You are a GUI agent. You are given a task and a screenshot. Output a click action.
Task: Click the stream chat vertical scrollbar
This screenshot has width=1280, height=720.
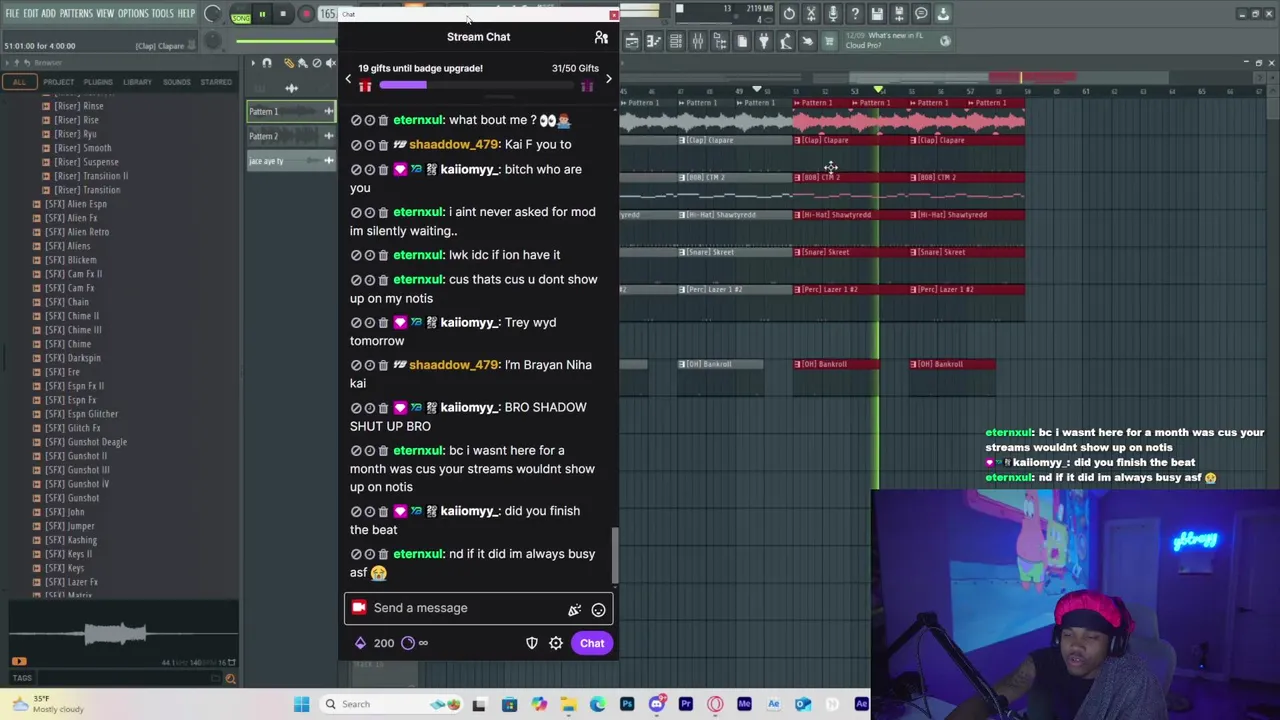click(x=615, y=555)
